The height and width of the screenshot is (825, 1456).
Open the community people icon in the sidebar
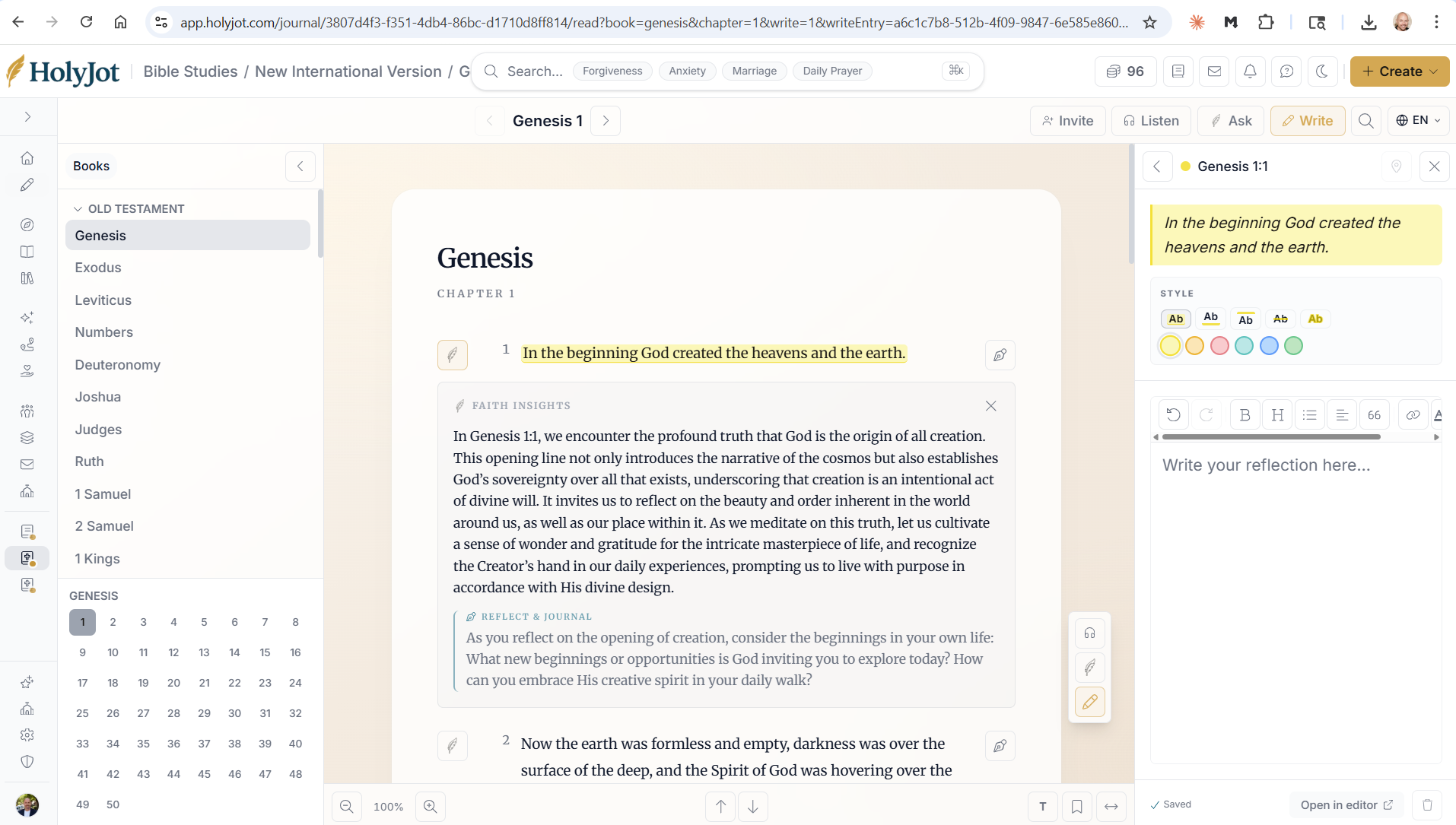[x=27, y=411]
